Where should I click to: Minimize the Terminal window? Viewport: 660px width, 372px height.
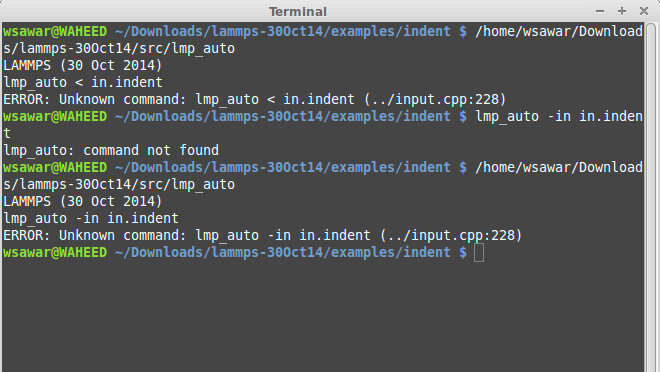click(600, 11)
